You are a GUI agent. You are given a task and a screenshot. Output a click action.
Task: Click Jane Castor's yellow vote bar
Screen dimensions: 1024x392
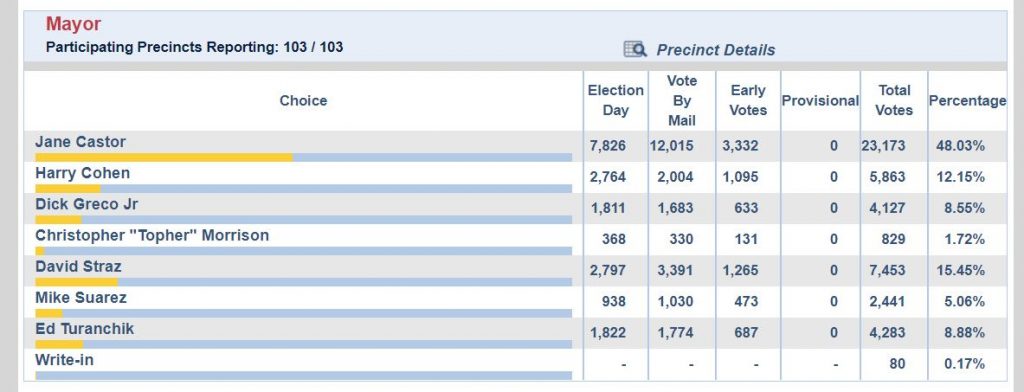coord(164,157)
